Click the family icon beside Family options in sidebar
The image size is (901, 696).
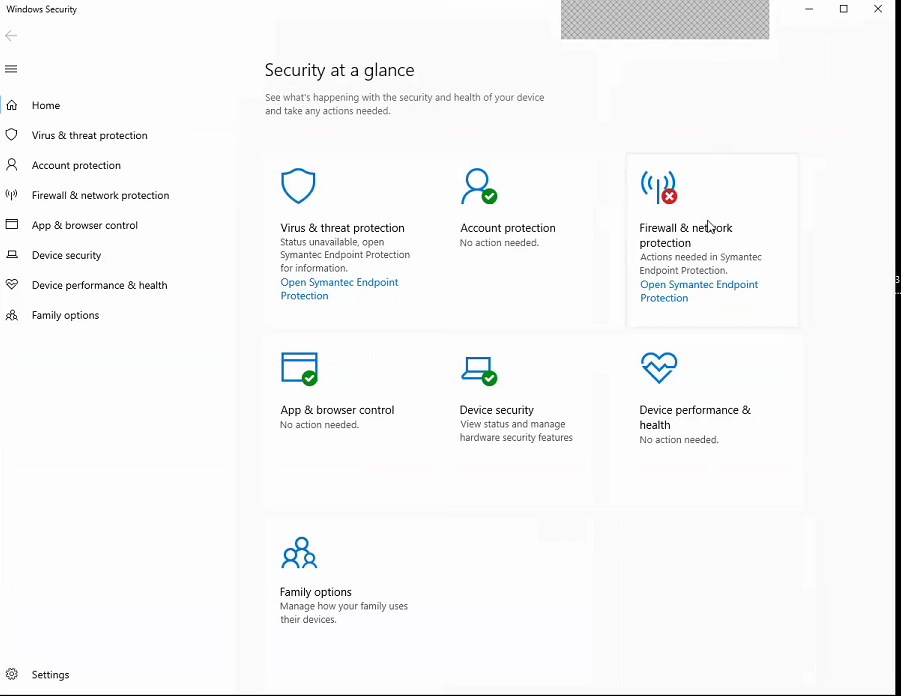11,315
